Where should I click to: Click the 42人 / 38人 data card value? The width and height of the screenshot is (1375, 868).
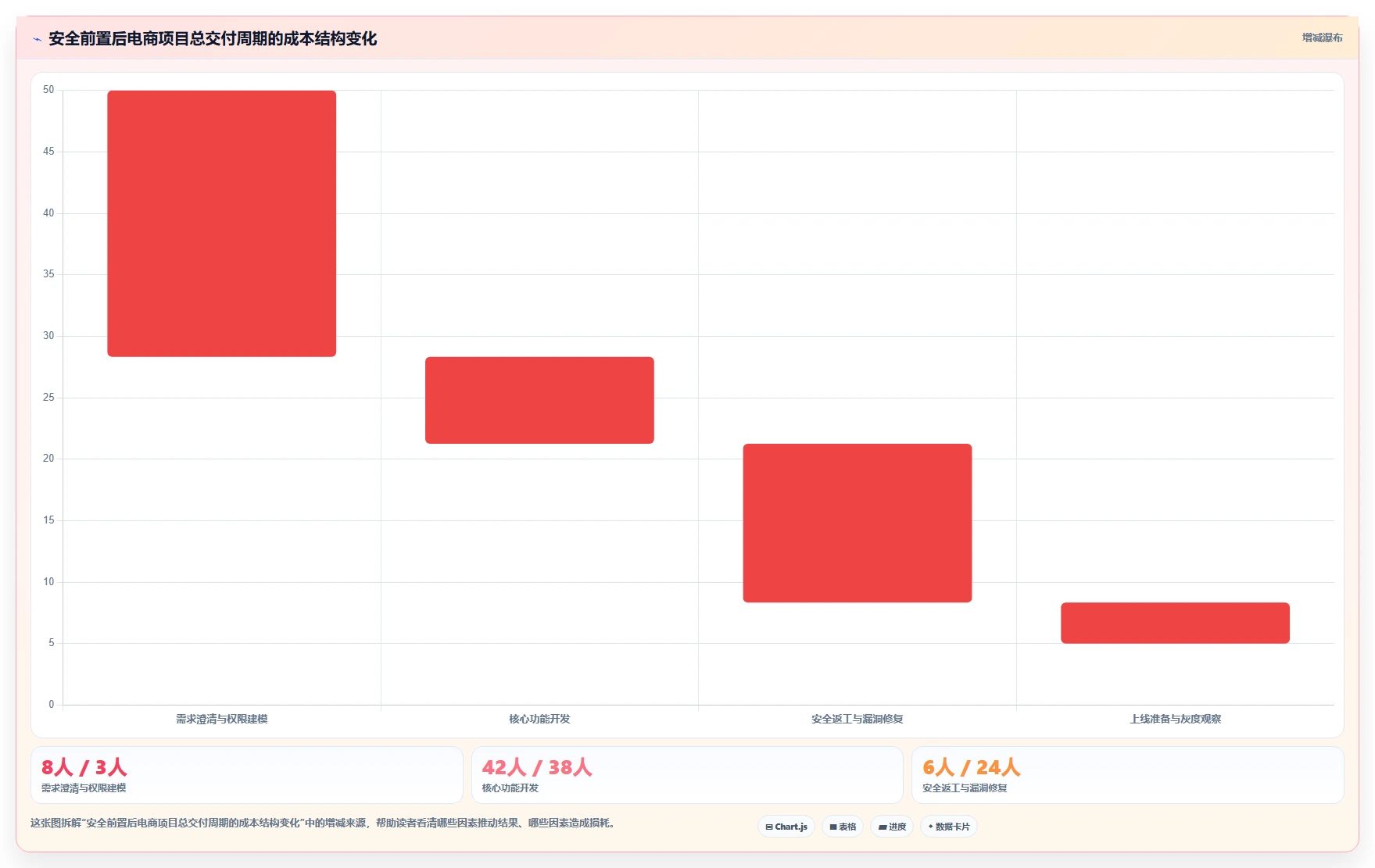pyautogui.click(x=537, y=767)
